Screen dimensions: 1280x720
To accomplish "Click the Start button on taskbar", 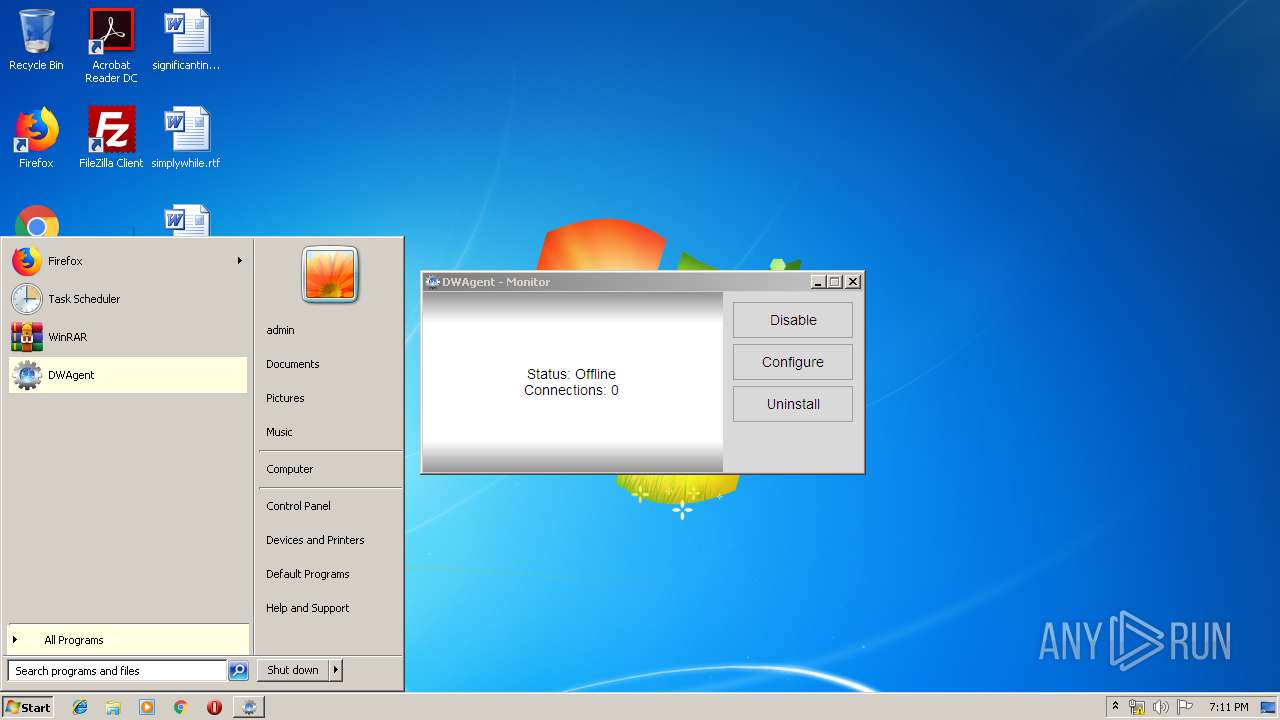I will pos(28,707).
